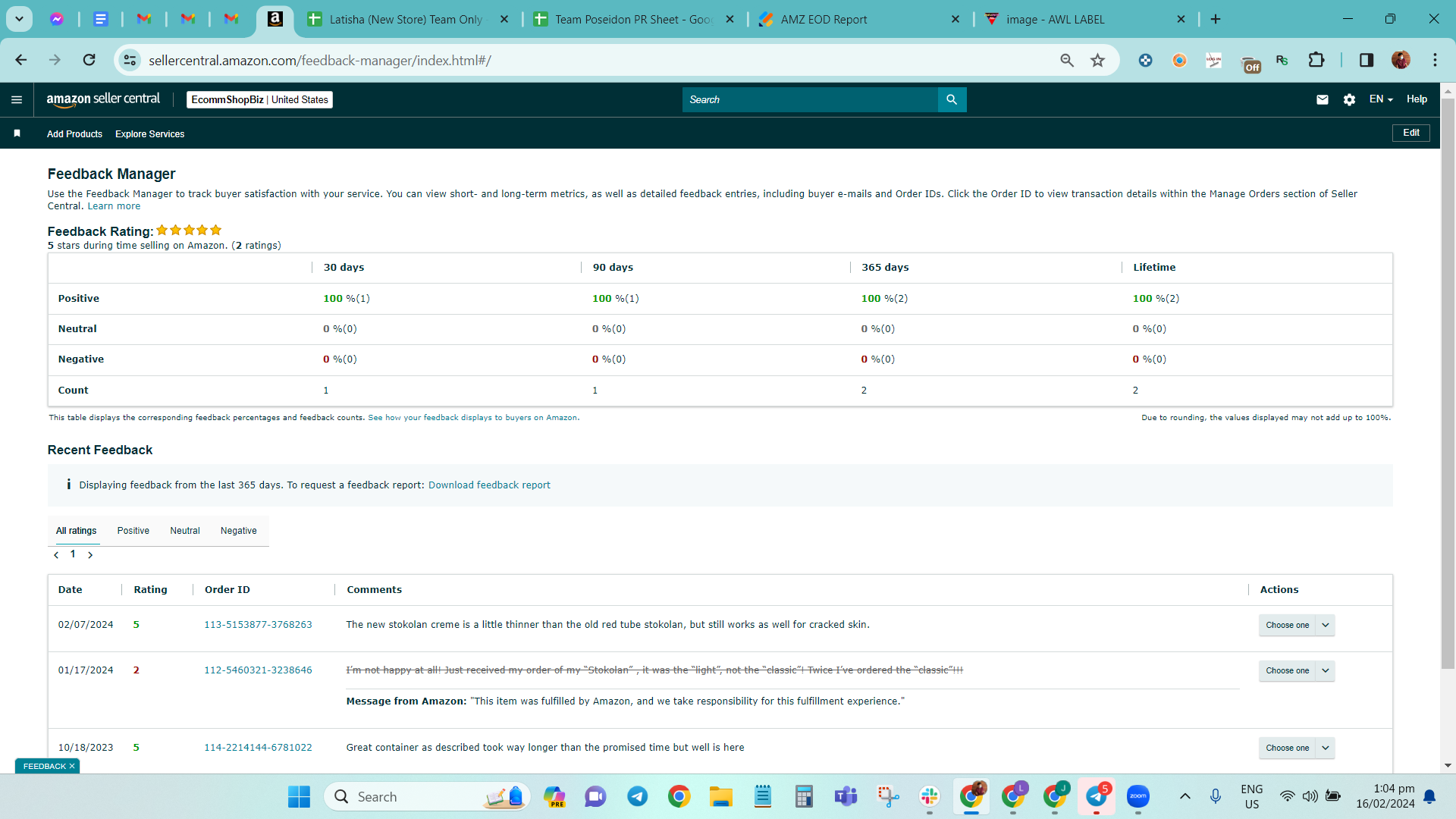The width and height of the screenshot is (1456, 819).
Task: View site information icon in address bar
Action: pyautogui.click(x=130, y=60)
